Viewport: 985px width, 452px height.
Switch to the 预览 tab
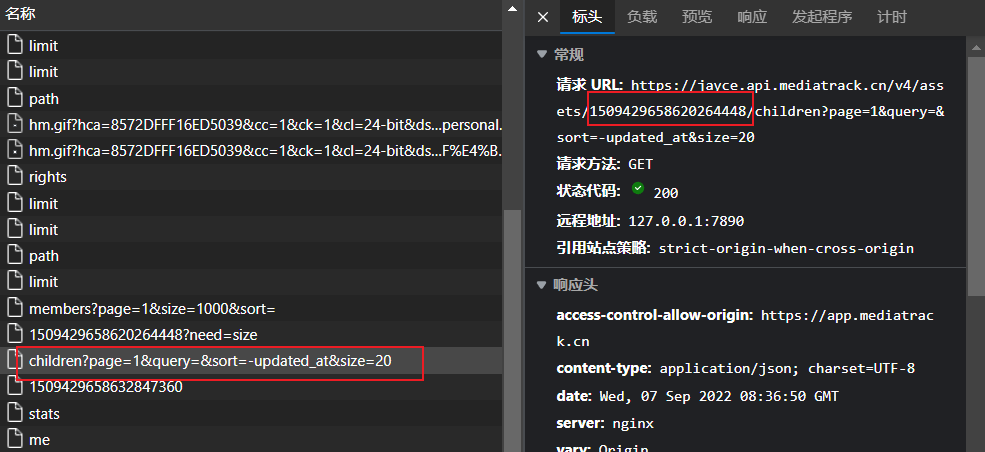(x=697, y=17)
